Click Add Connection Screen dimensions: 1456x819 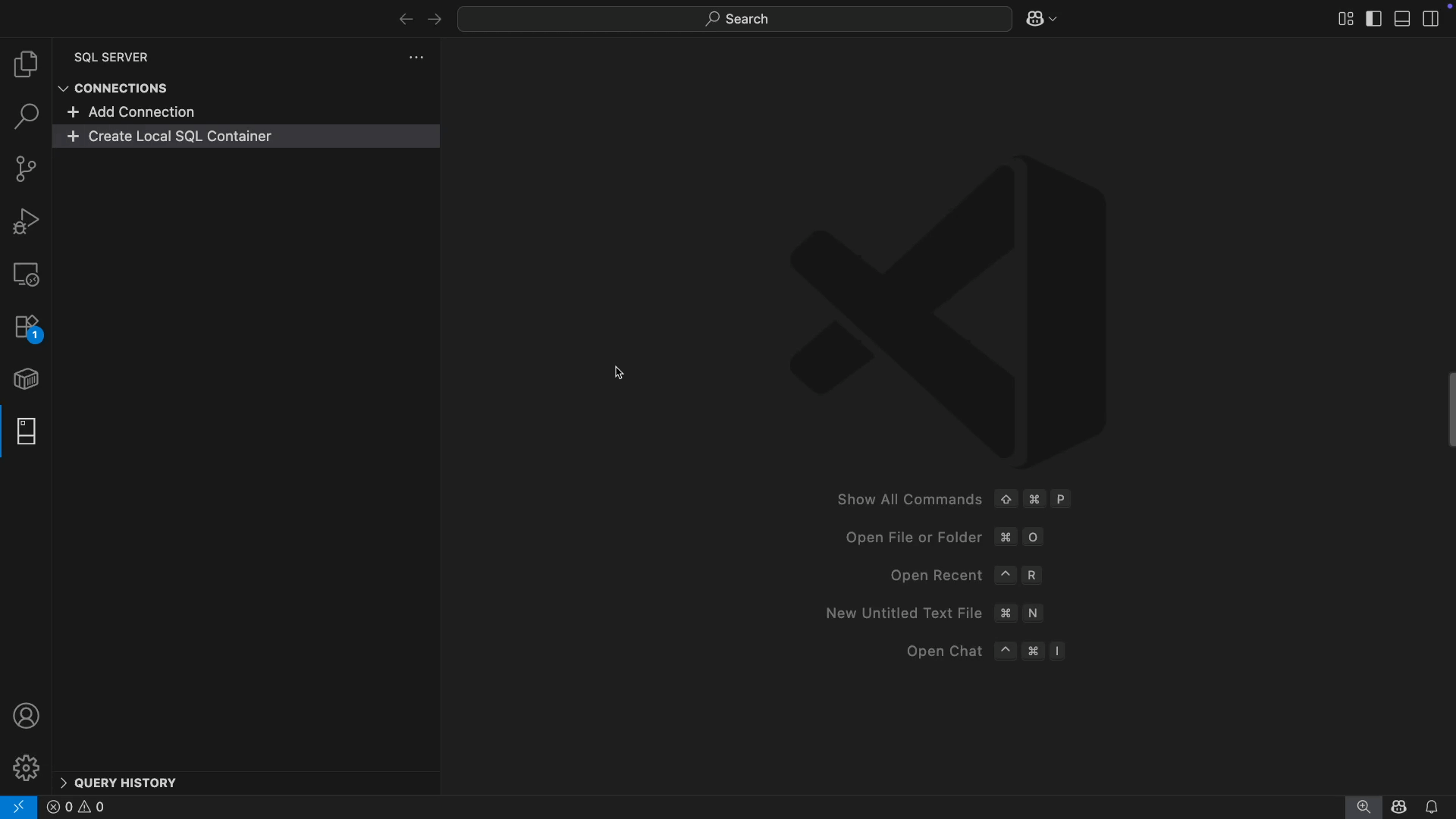140,111
